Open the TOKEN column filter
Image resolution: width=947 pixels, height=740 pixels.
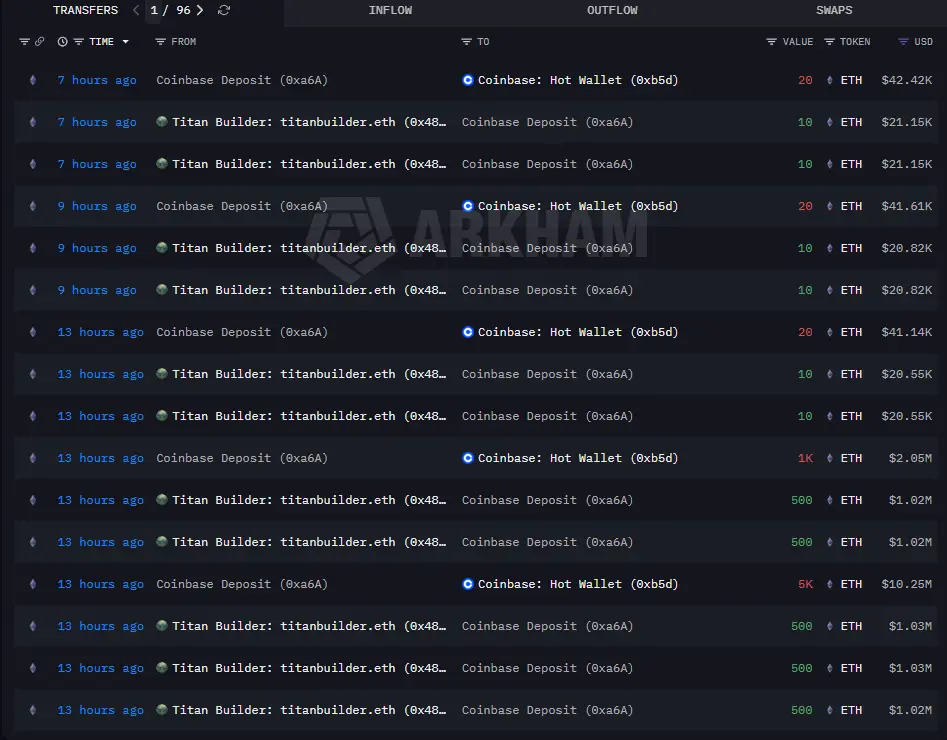click(x=829, y=42)
